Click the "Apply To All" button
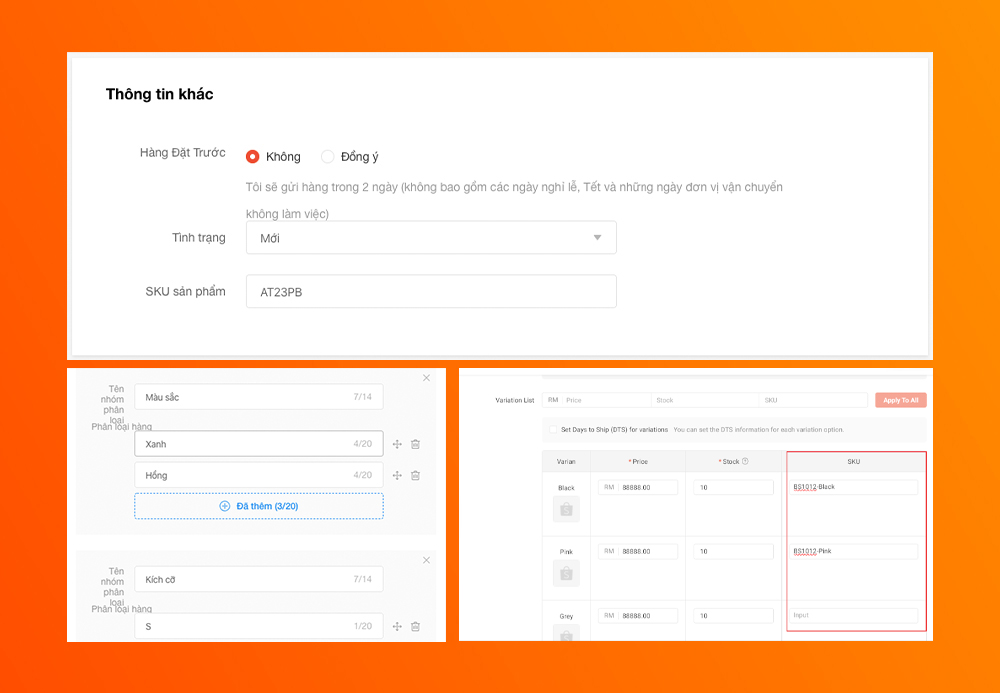 [x=900, y=399]
